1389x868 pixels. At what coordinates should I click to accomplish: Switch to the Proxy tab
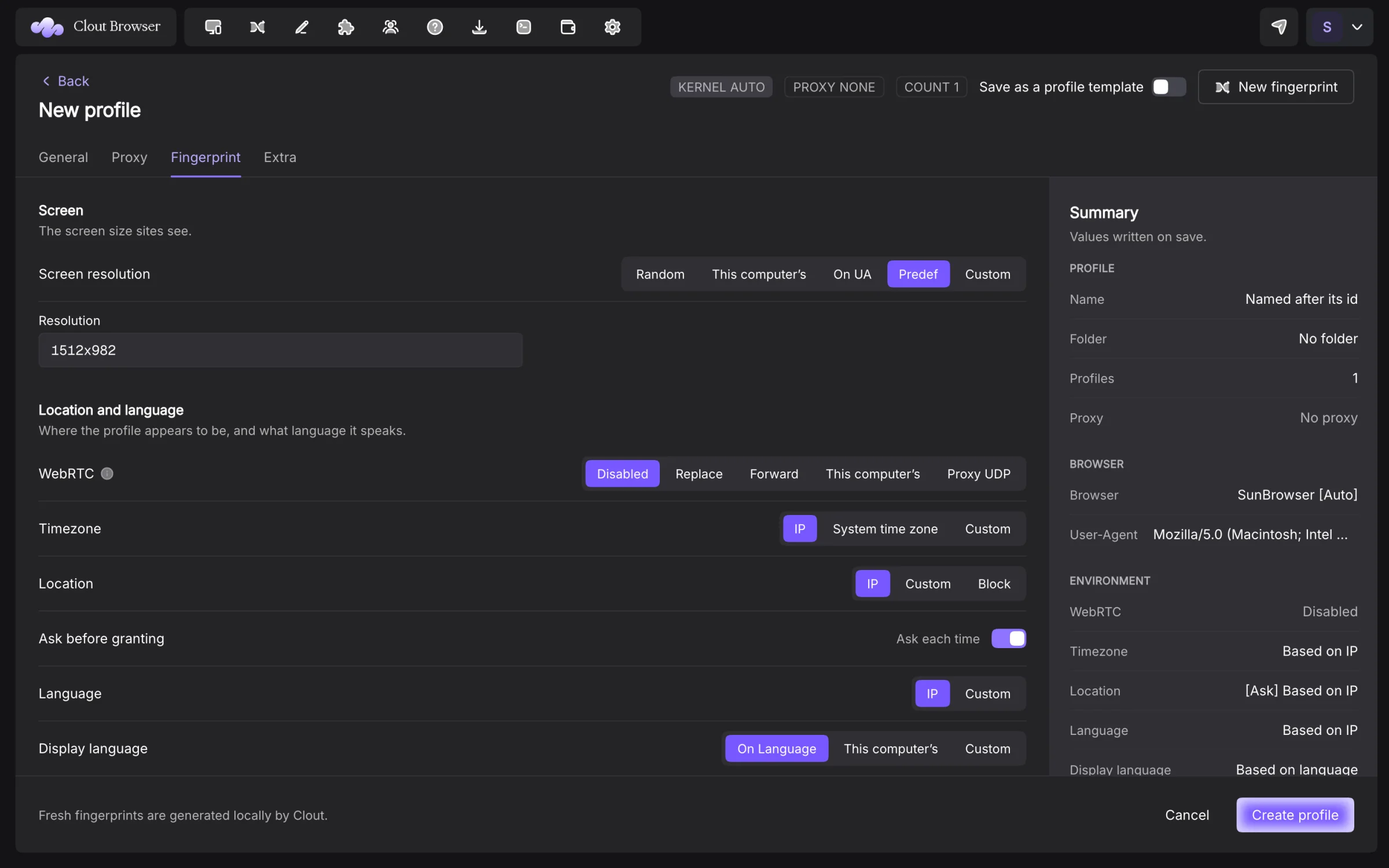129,157
